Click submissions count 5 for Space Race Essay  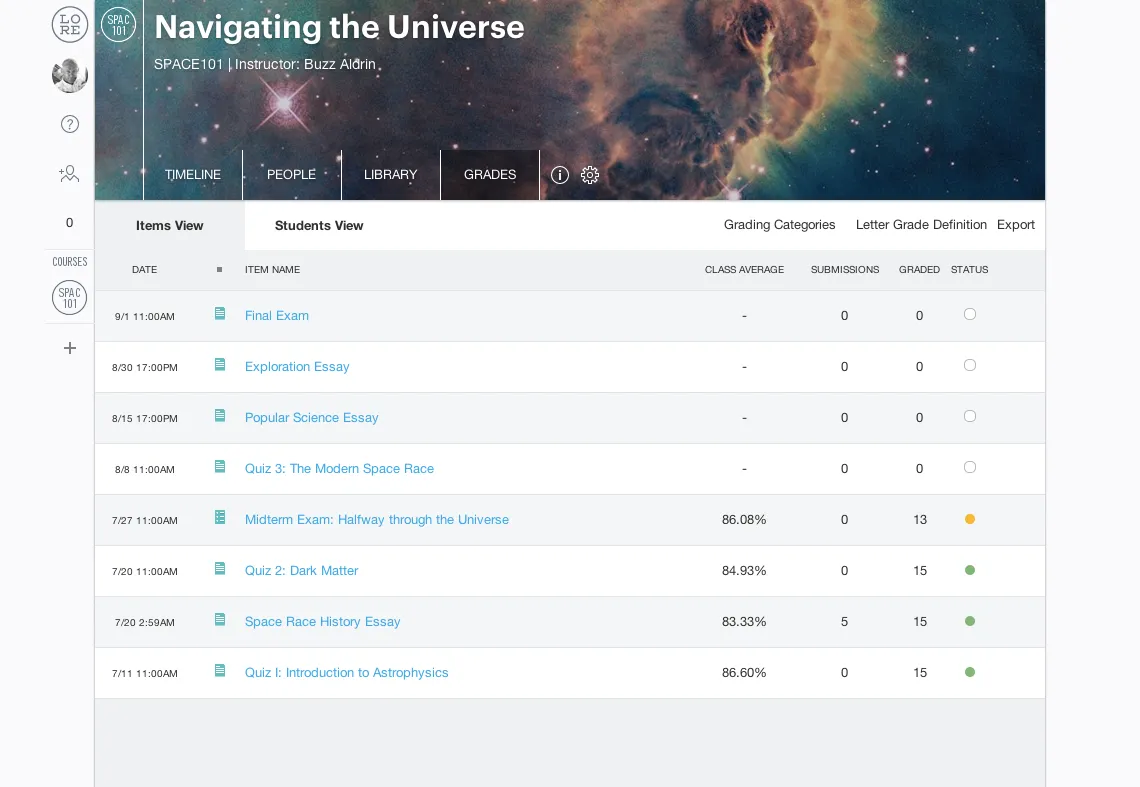click(844, 621)
